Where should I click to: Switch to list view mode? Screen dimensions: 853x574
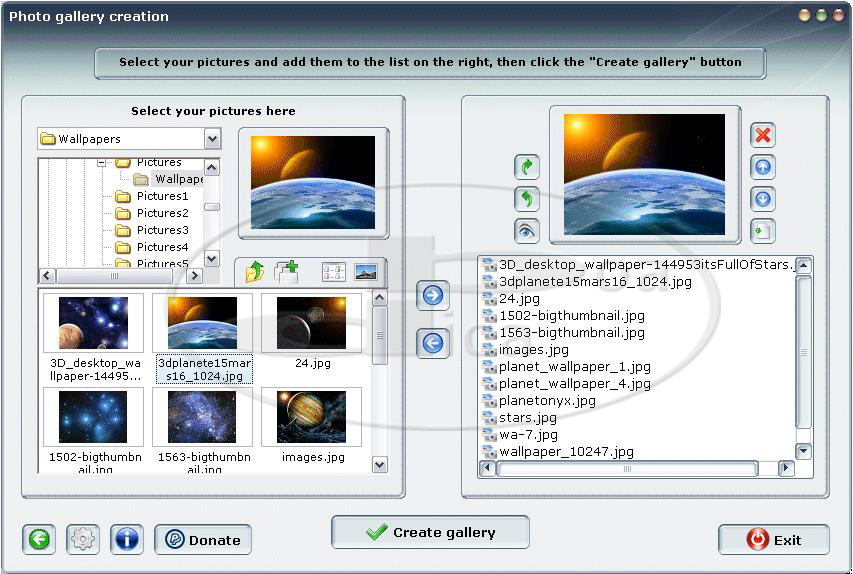334,271
